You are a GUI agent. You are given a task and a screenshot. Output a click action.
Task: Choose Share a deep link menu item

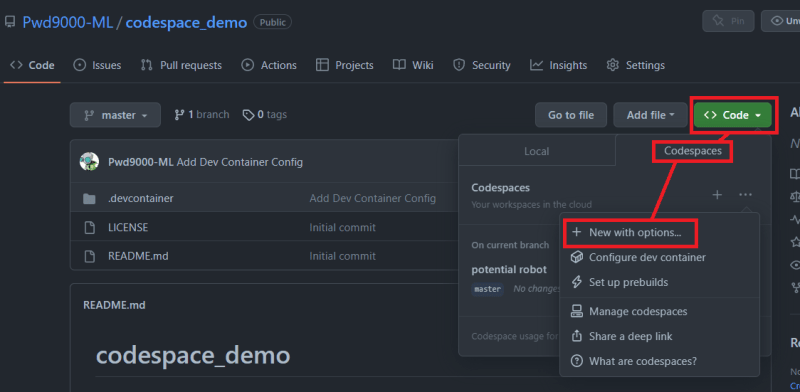659,336
